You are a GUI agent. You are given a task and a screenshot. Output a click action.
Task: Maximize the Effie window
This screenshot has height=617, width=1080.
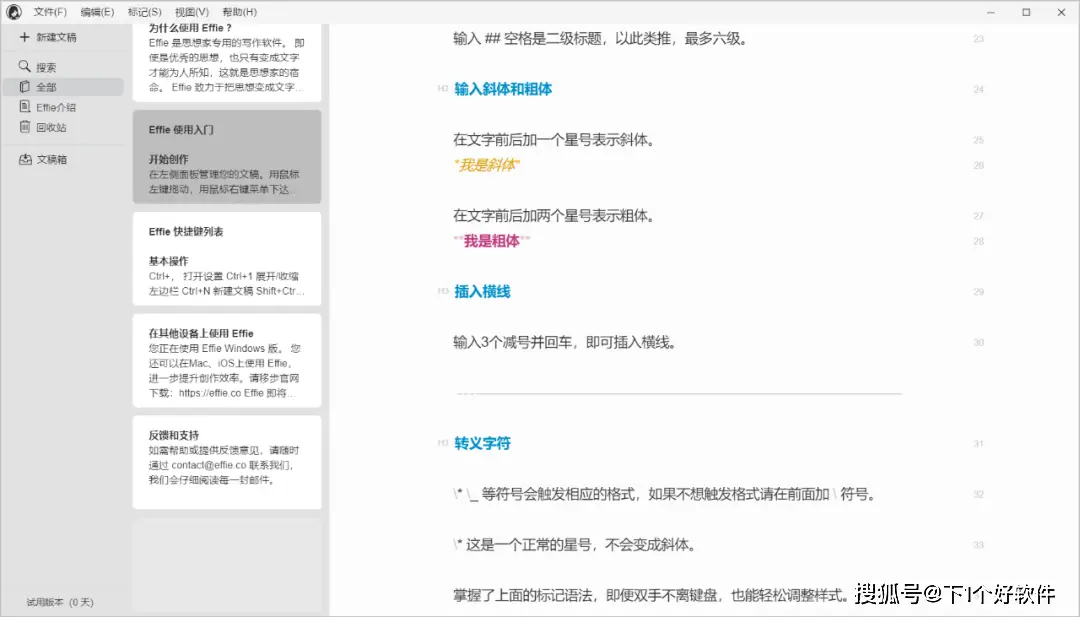tap(1026, 12)
